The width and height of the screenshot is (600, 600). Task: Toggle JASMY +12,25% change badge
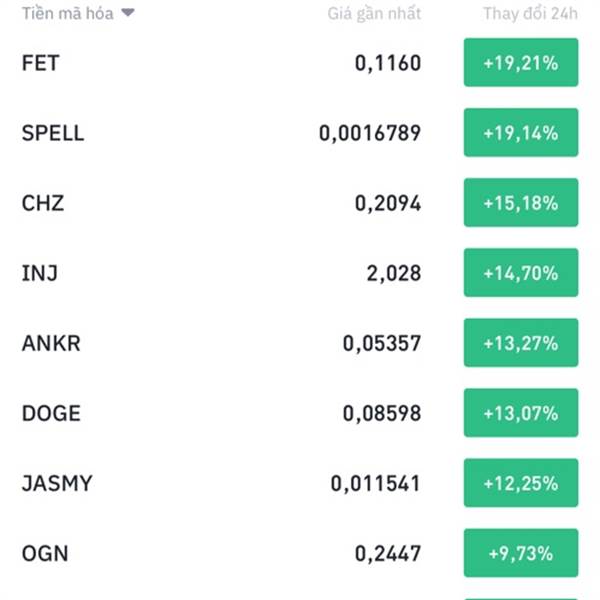point(521,483)
